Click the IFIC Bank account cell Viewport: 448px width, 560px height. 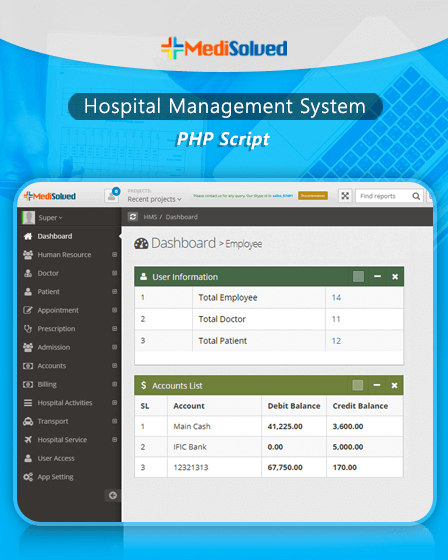(x=214, y=447)
